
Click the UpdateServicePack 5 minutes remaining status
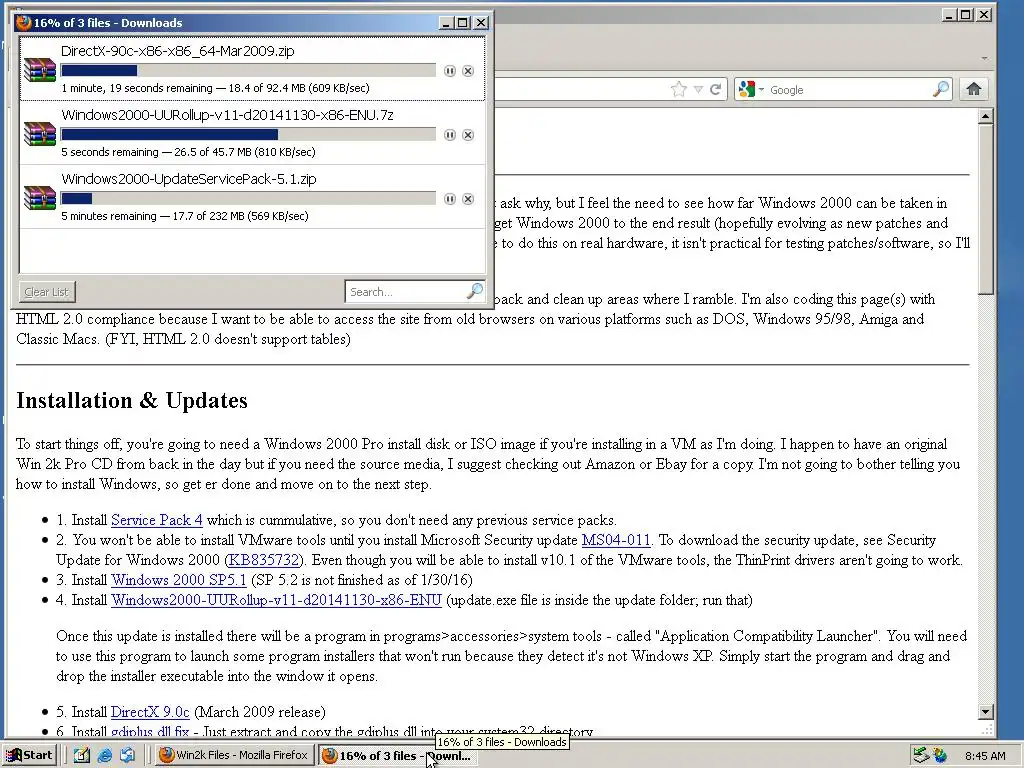click(185, 216)
